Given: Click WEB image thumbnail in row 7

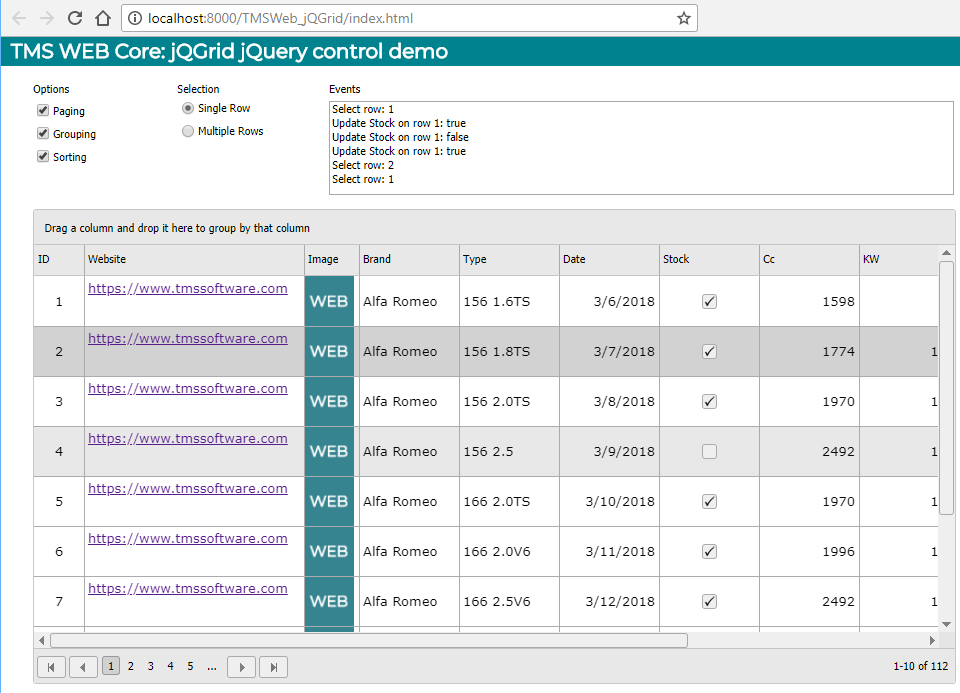Looking at the screenshot, I should (329, 601).
